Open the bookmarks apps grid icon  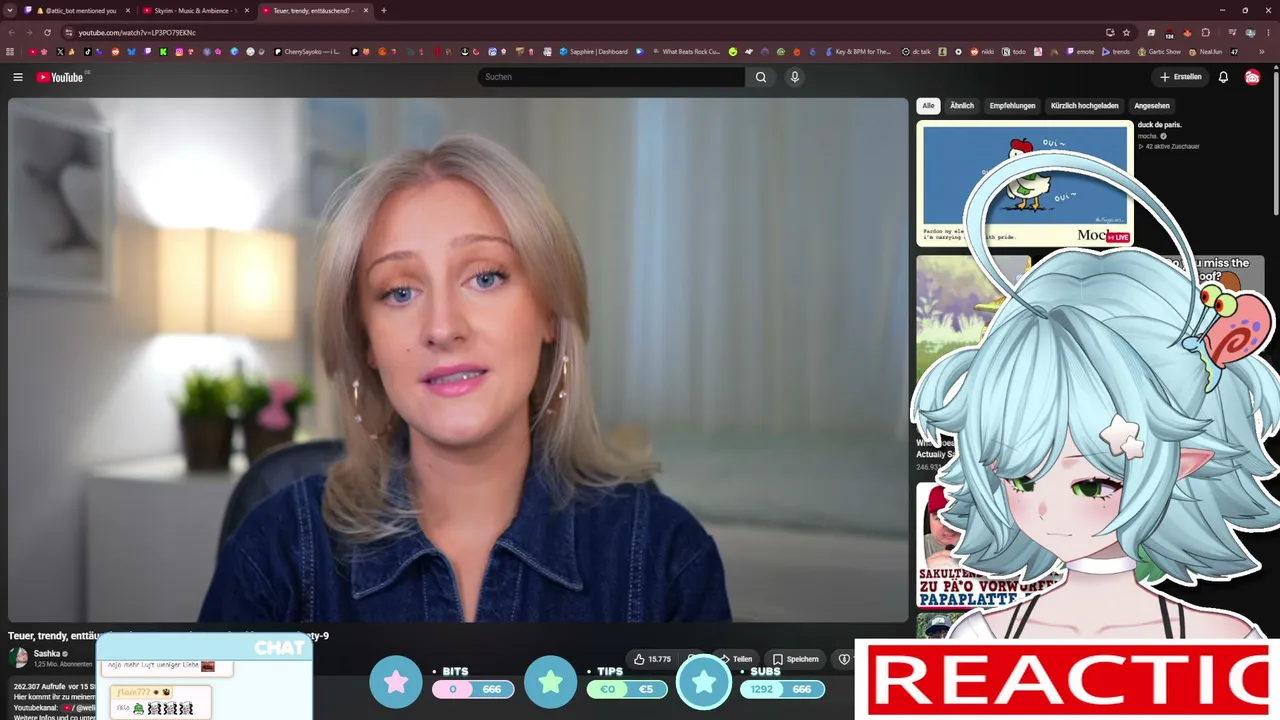(11, 51)
